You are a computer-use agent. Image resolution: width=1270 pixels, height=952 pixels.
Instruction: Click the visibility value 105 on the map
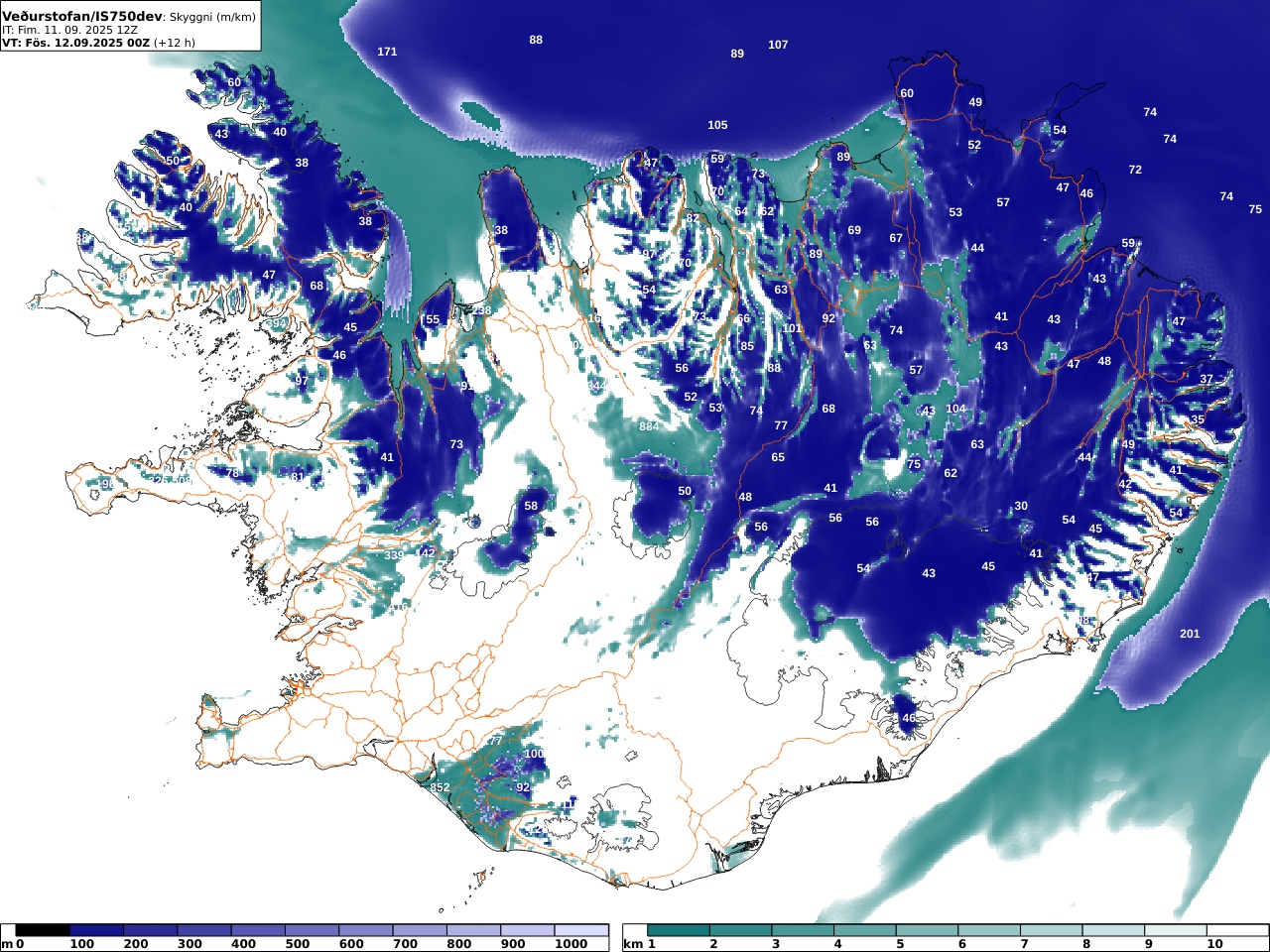[x=717, y=125]
